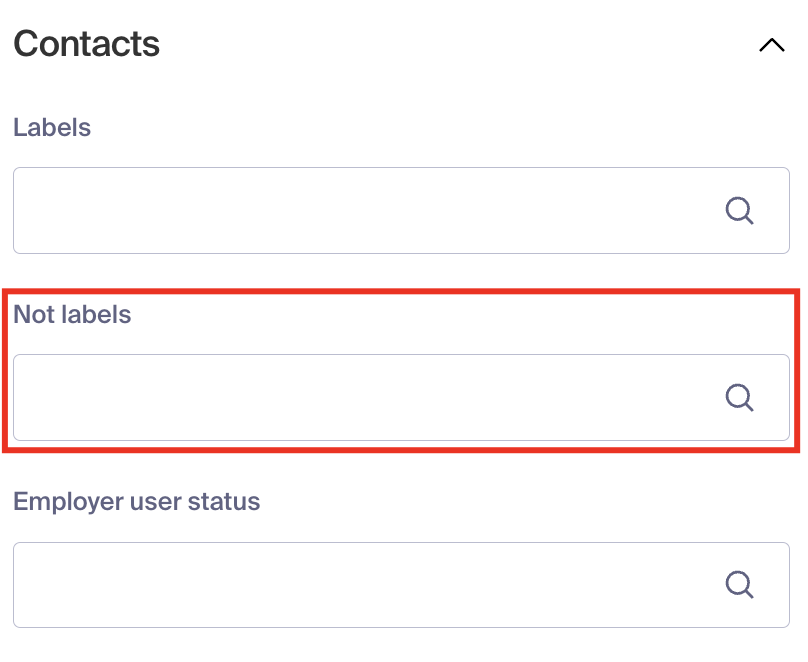Focus the Labels input box
The width and height of the screenshot is (808, 662).
(x=401, y=210)
